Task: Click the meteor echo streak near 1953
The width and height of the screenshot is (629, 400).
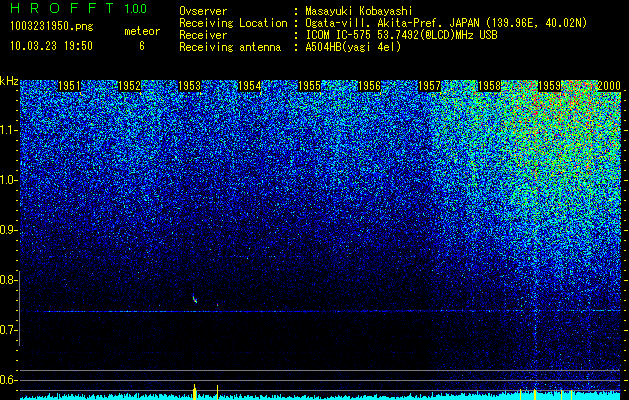Action: tap(195, 299)
